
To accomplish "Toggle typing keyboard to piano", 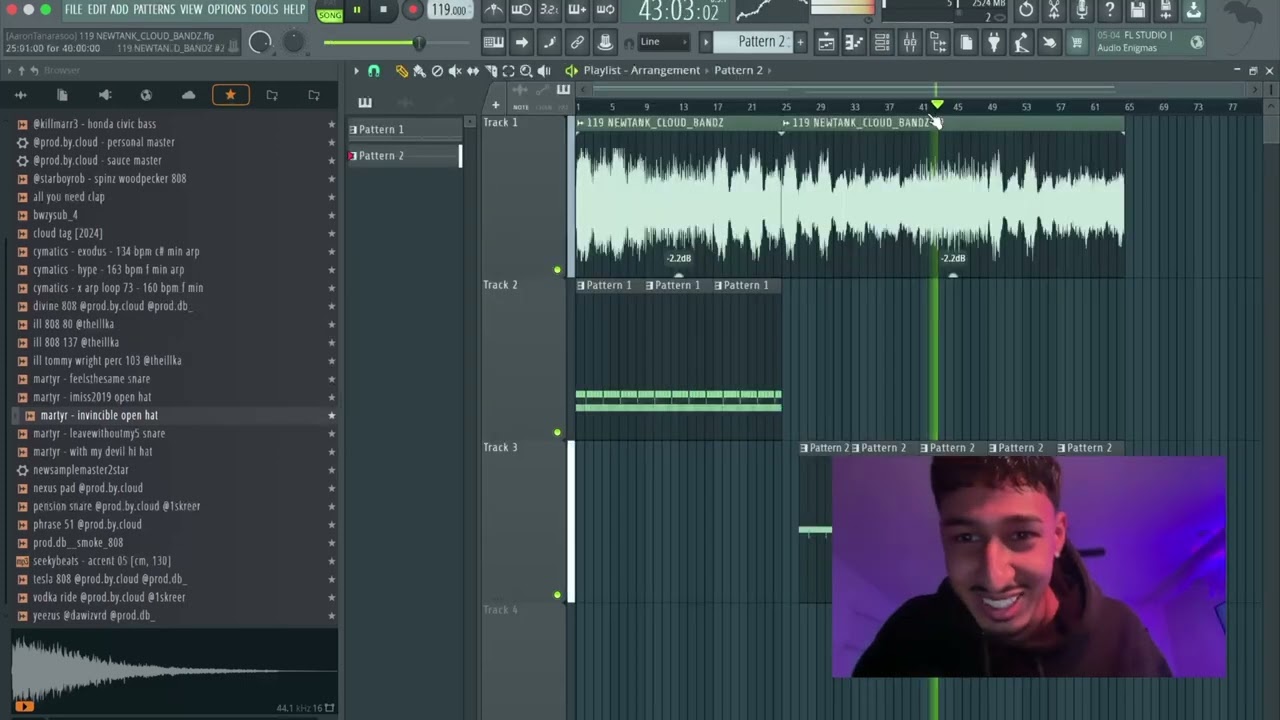I will 493,42.
